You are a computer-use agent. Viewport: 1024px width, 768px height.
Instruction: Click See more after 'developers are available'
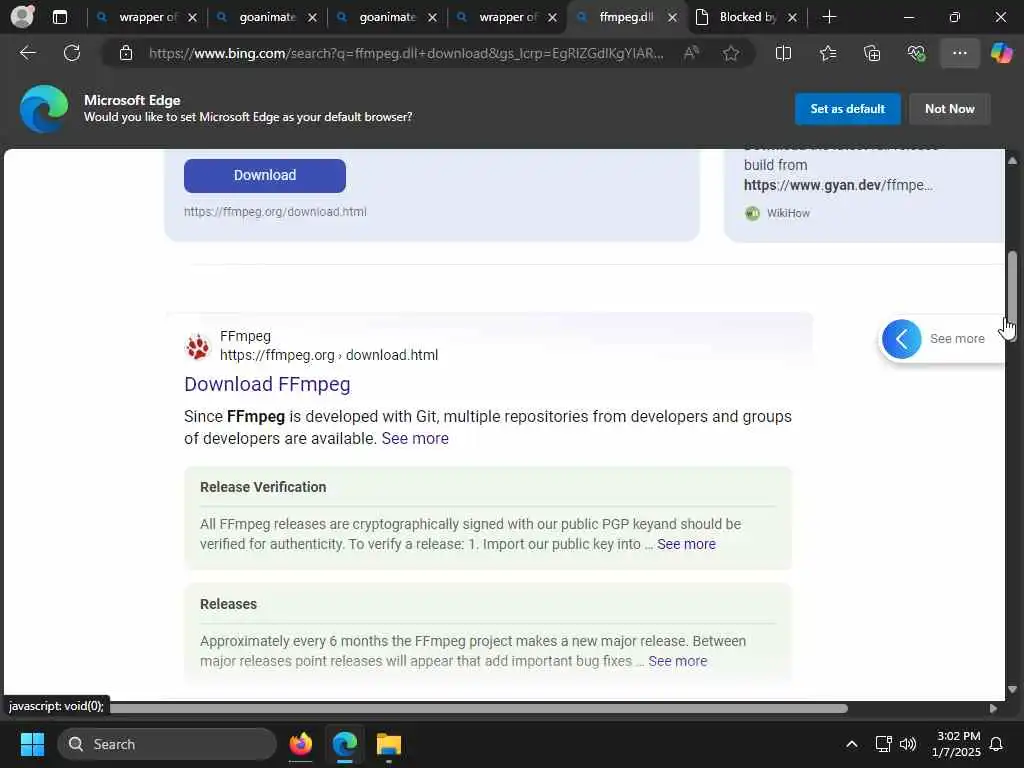coord(415,438)
